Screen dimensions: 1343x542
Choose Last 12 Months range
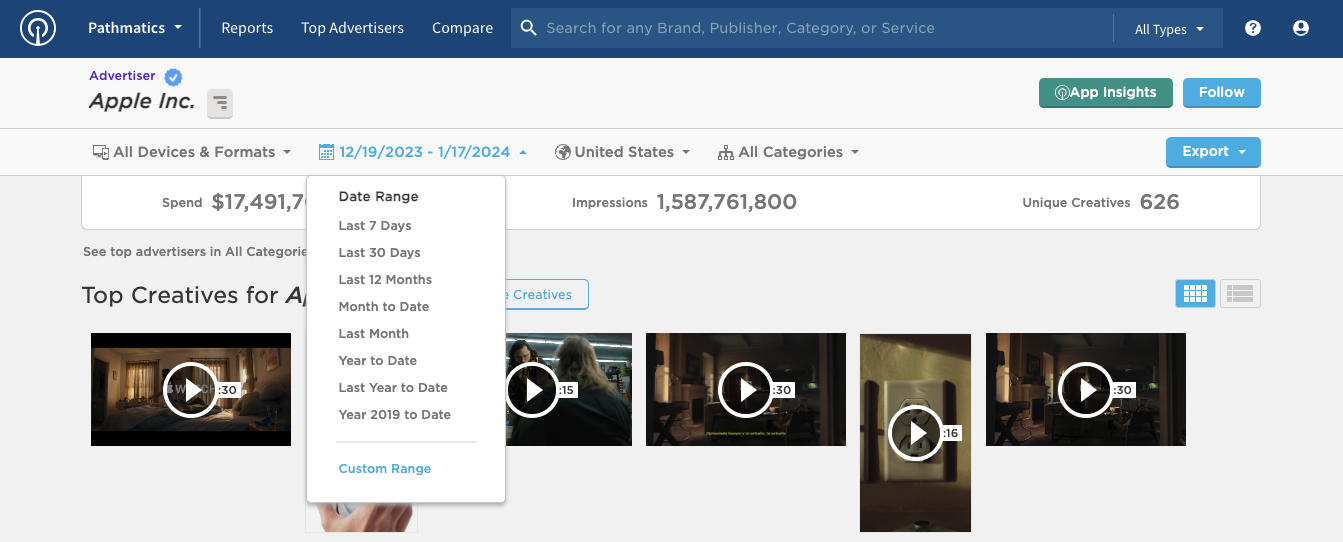coord(385,279)
